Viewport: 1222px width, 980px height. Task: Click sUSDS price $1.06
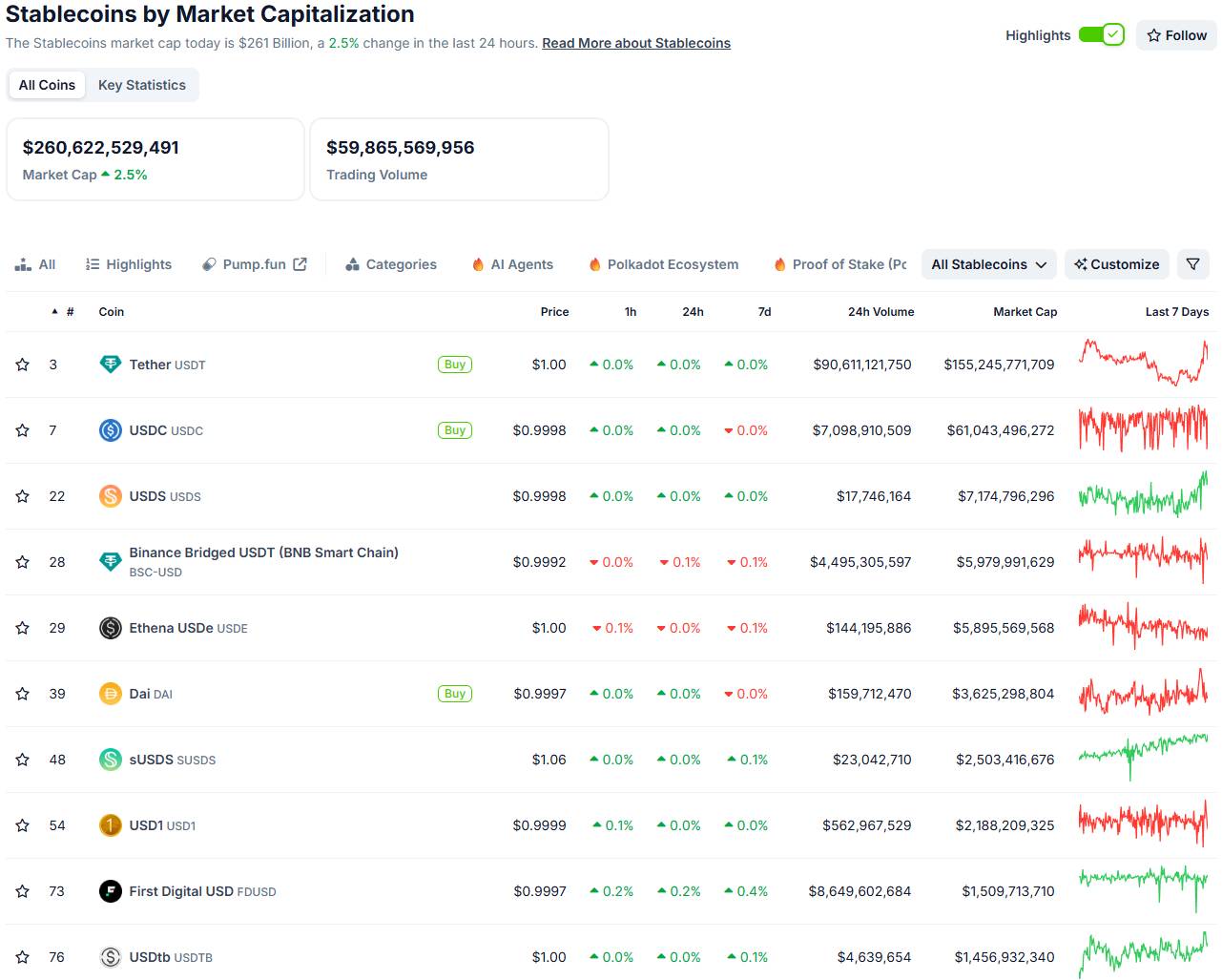tap(549, 760)
